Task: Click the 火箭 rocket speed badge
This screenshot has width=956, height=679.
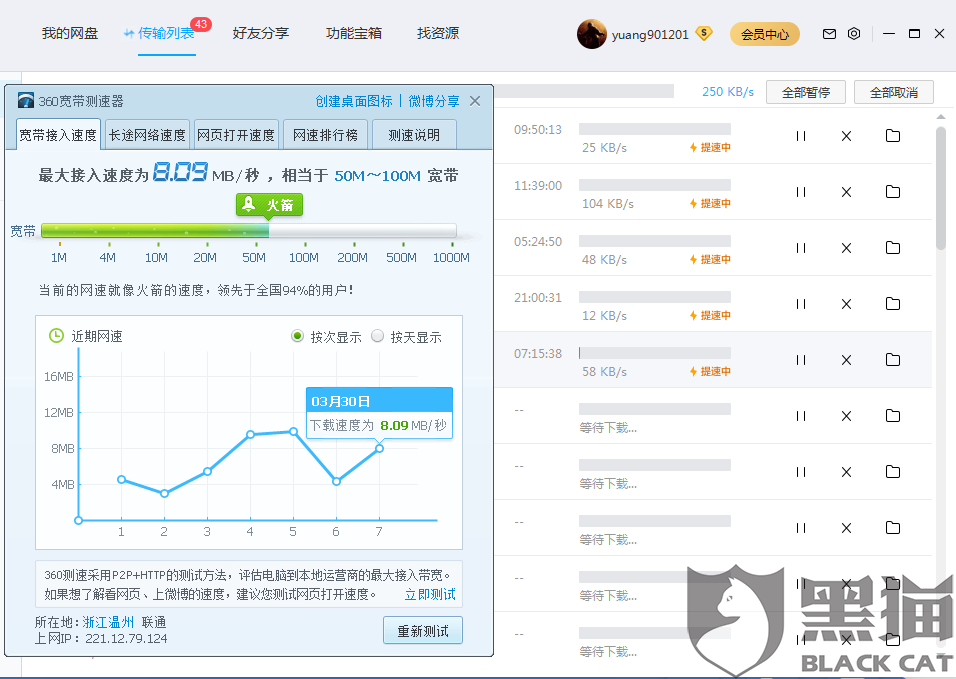Action: click(269, 205)
